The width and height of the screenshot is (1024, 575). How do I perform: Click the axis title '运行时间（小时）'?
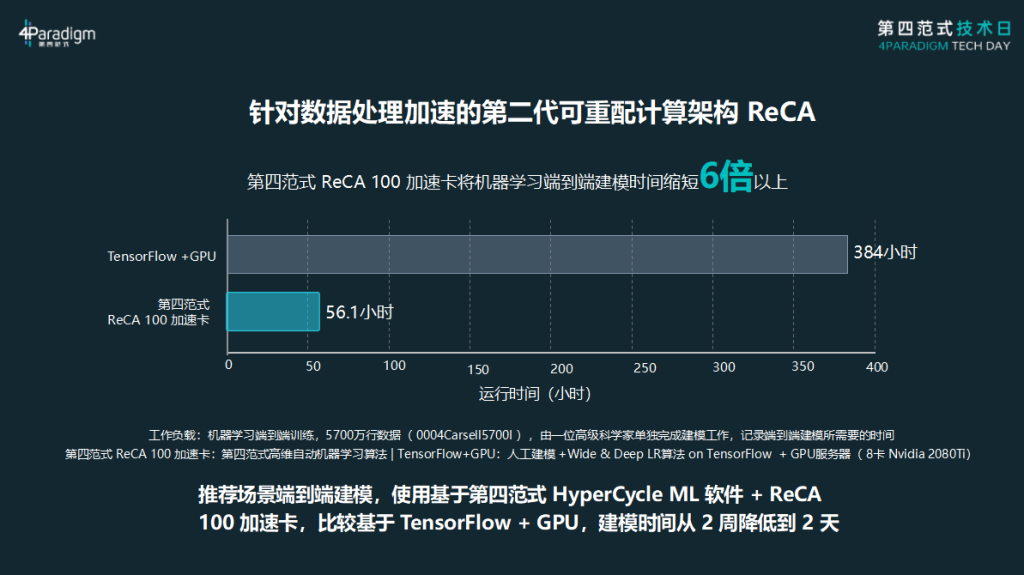(535, 394)
